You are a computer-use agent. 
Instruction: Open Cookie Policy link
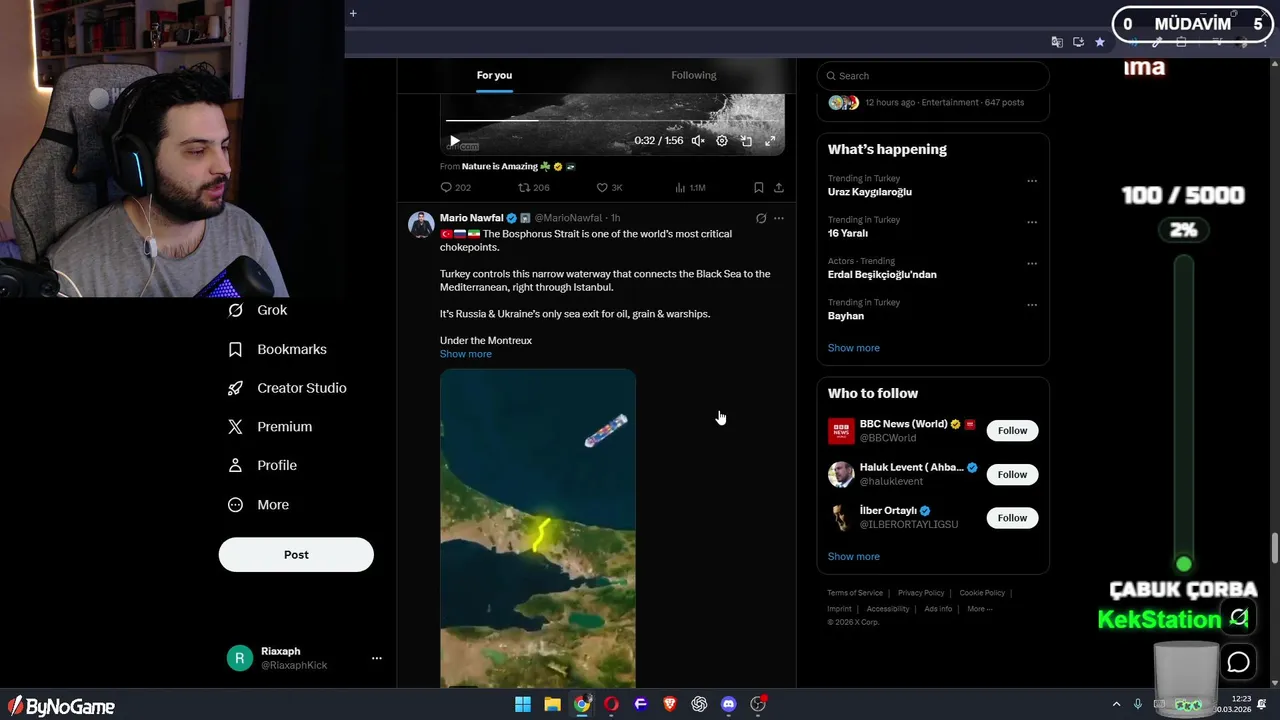982,593
